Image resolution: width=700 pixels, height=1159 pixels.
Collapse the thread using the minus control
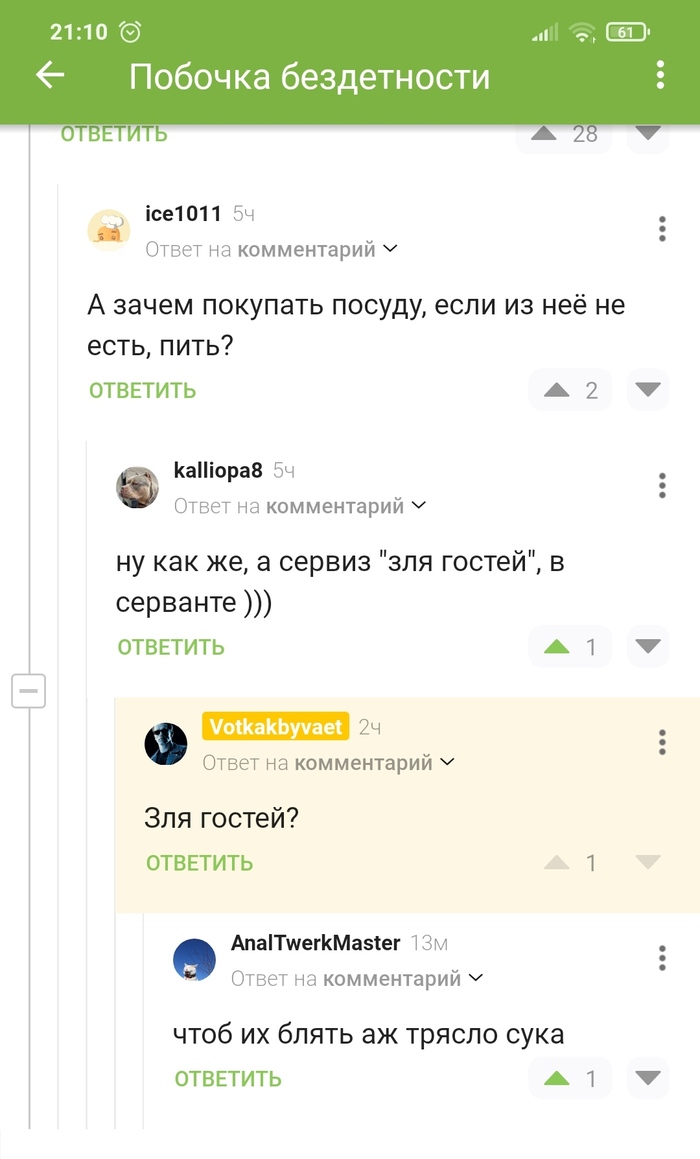coord(28,691)
